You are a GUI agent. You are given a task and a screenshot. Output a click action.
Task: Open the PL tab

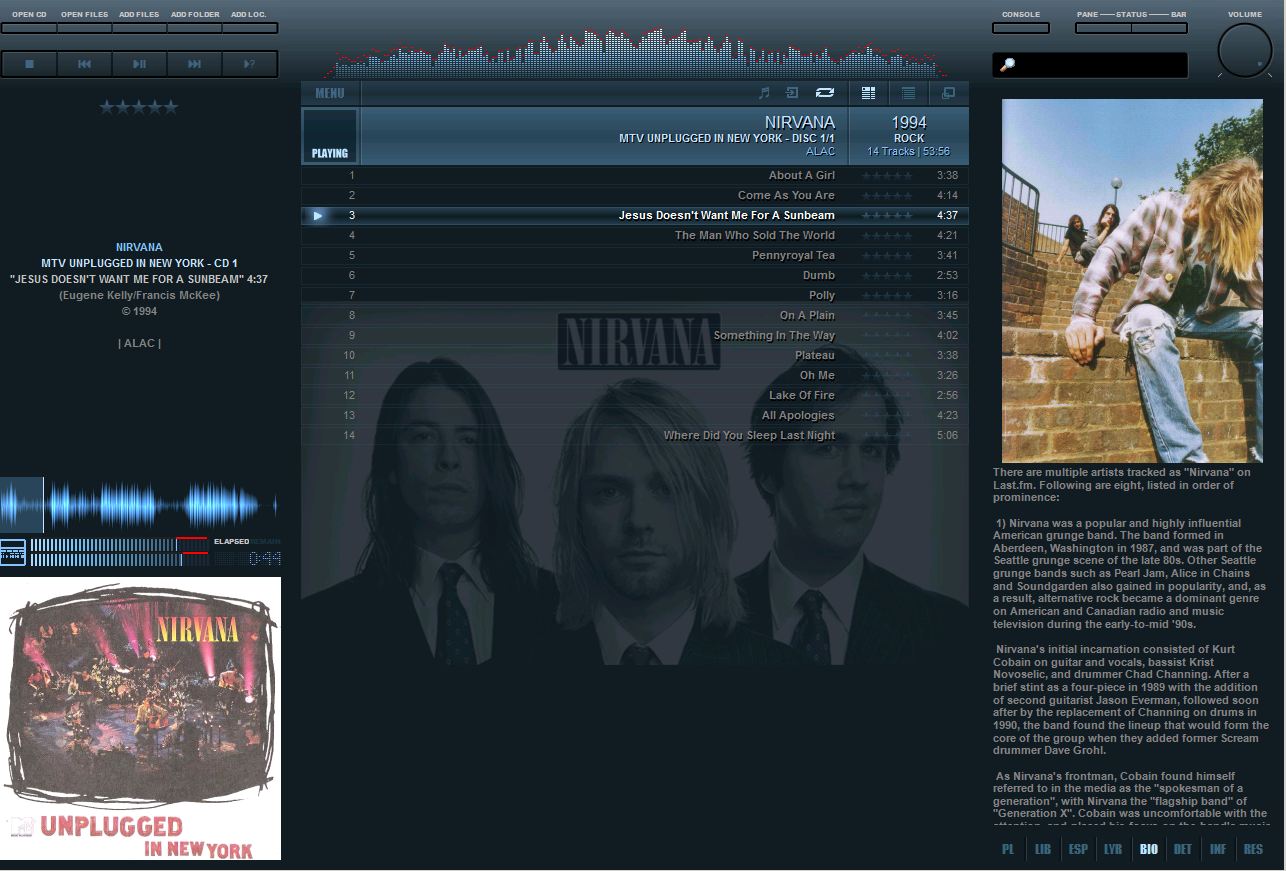pyautogui.click(x=1008, y=849)
